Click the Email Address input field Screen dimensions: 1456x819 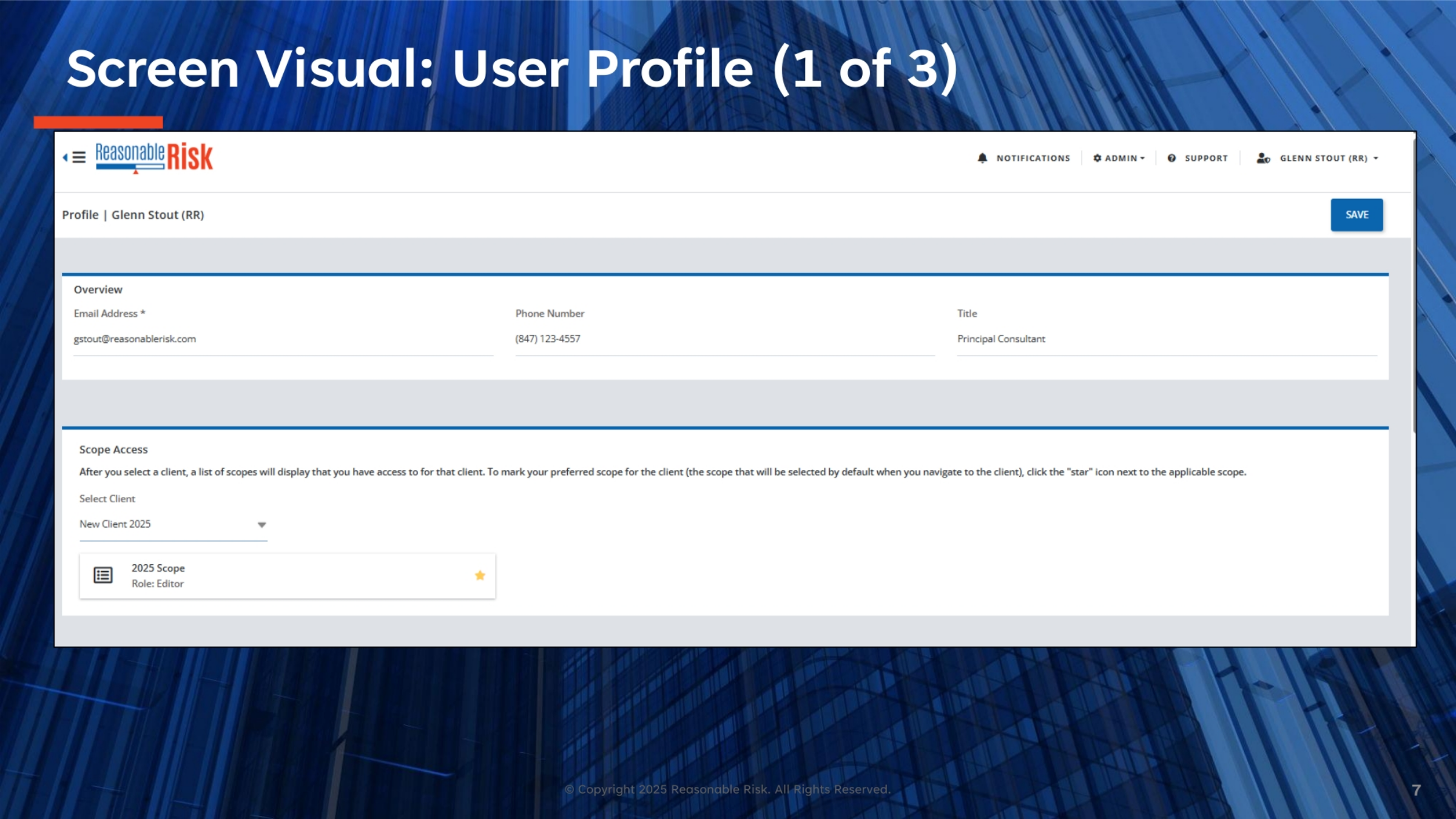(x=283, y=339)
